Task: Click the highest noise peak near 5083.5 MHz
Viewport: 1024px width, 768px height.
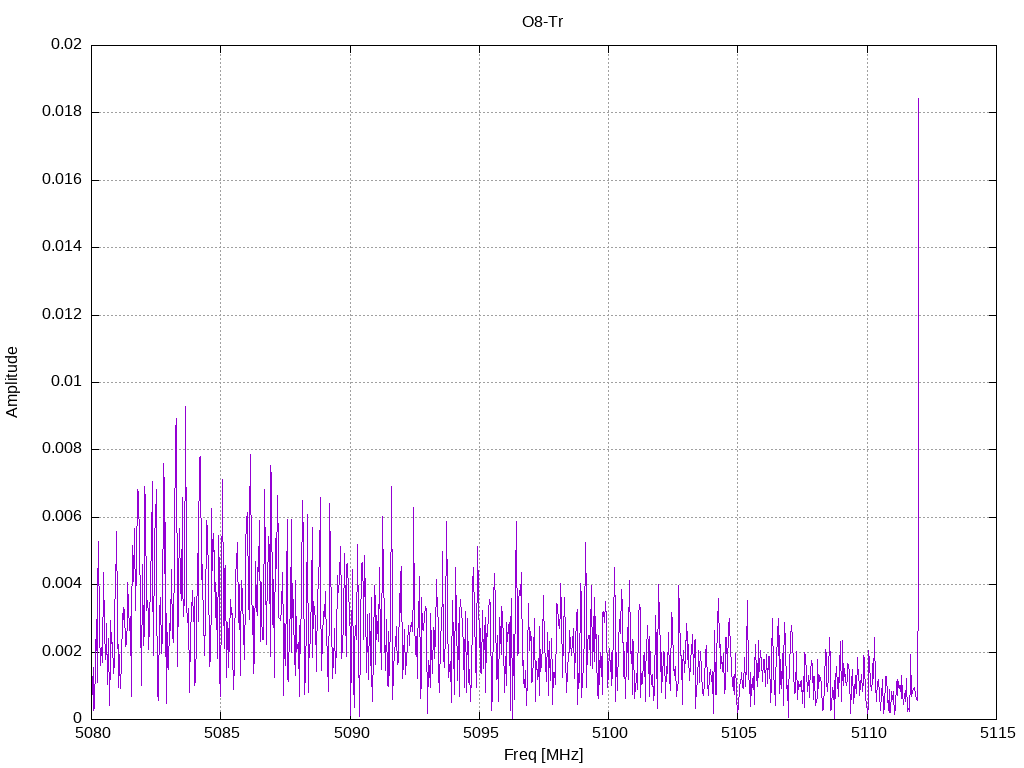Action: 185,407
